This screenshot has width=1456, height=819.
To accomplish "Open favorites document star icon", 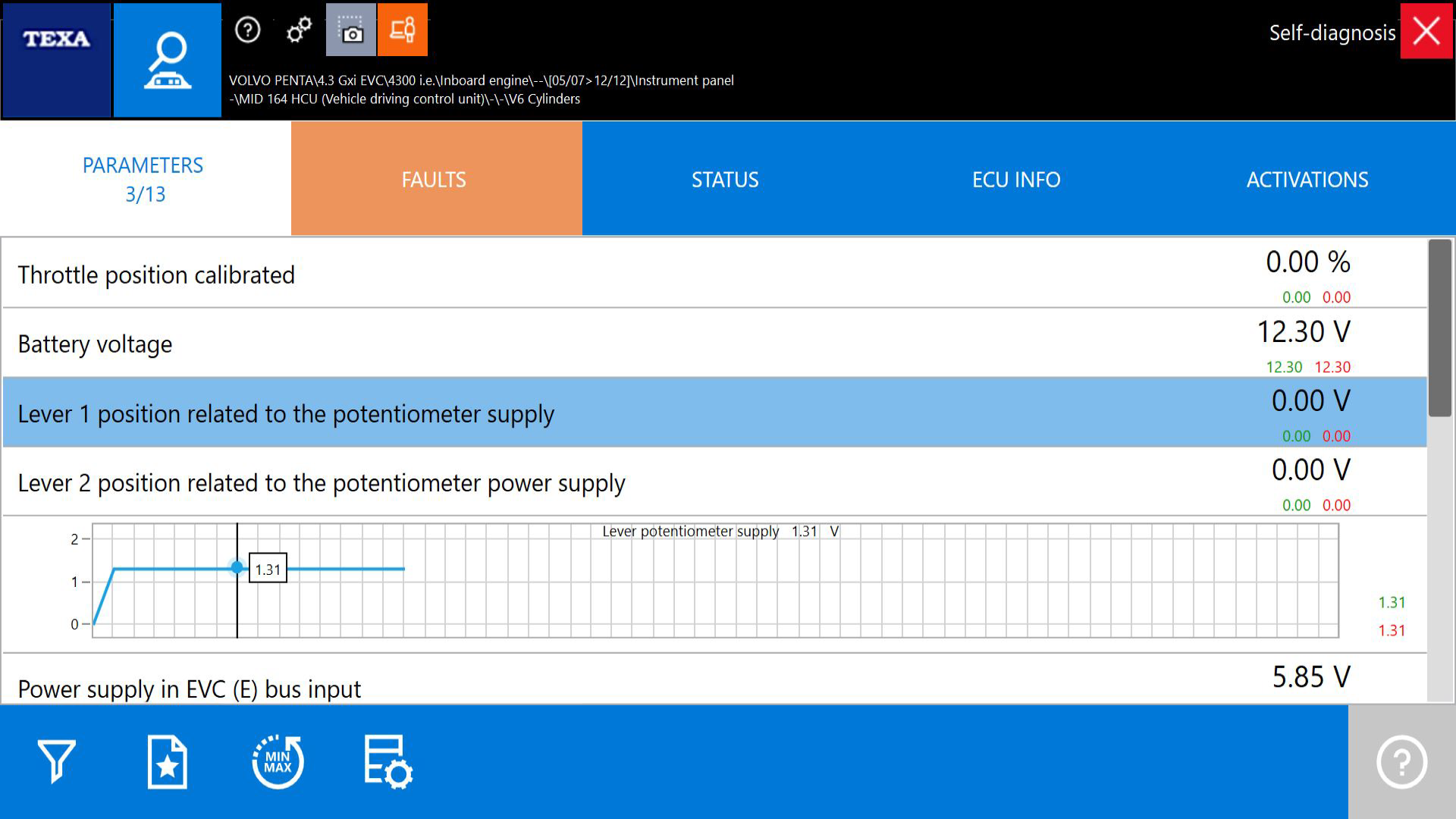I will coord(167,761).
